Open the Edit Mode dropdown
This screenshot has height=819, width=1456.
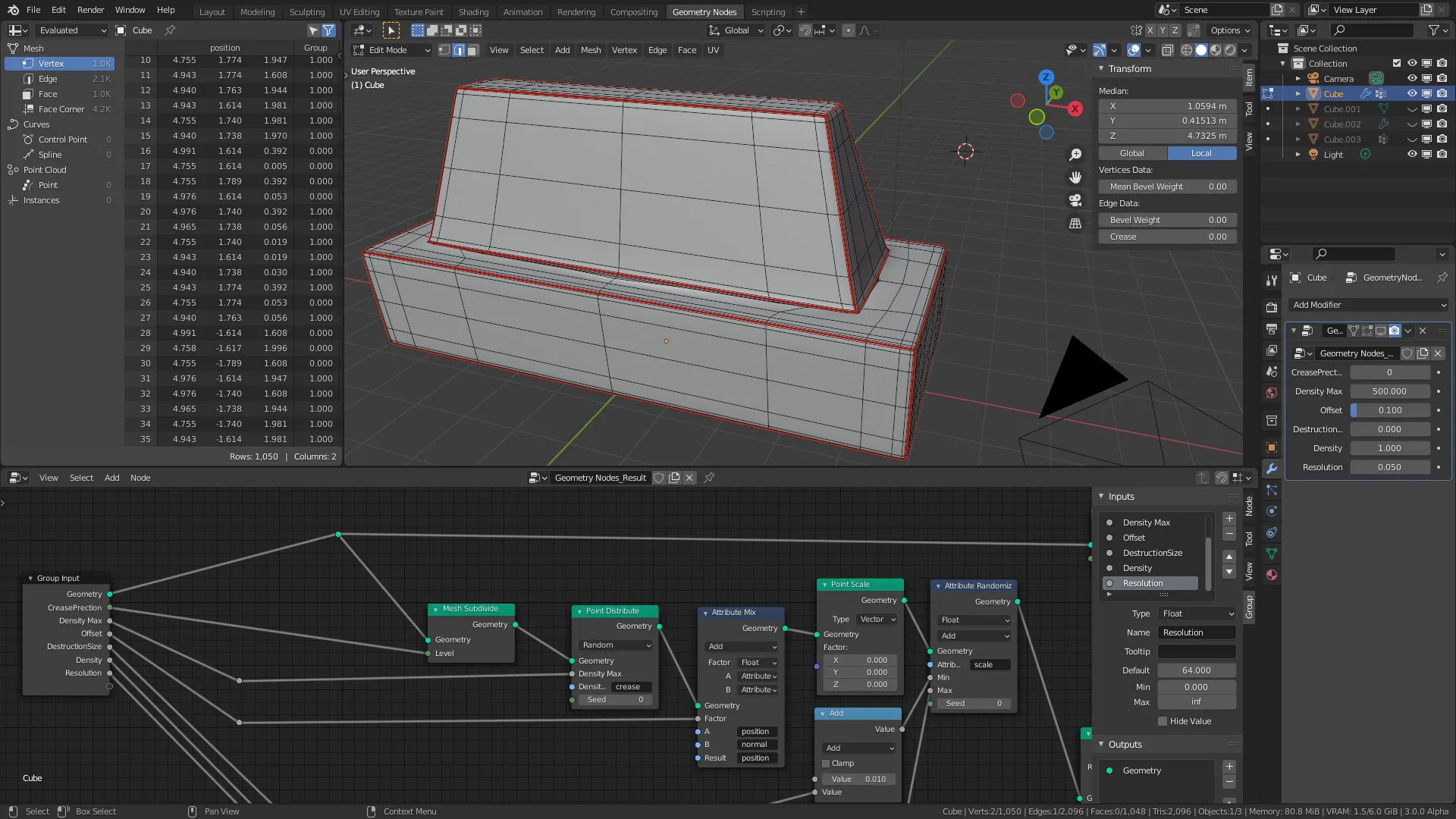tap(392, 50)
